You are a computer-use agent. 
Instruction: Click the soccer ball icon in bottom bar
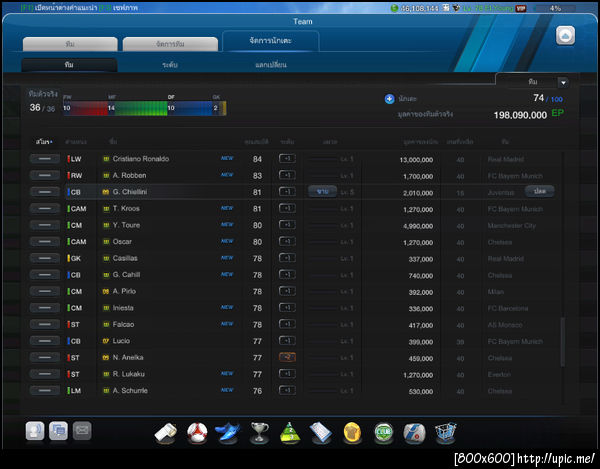197,433
